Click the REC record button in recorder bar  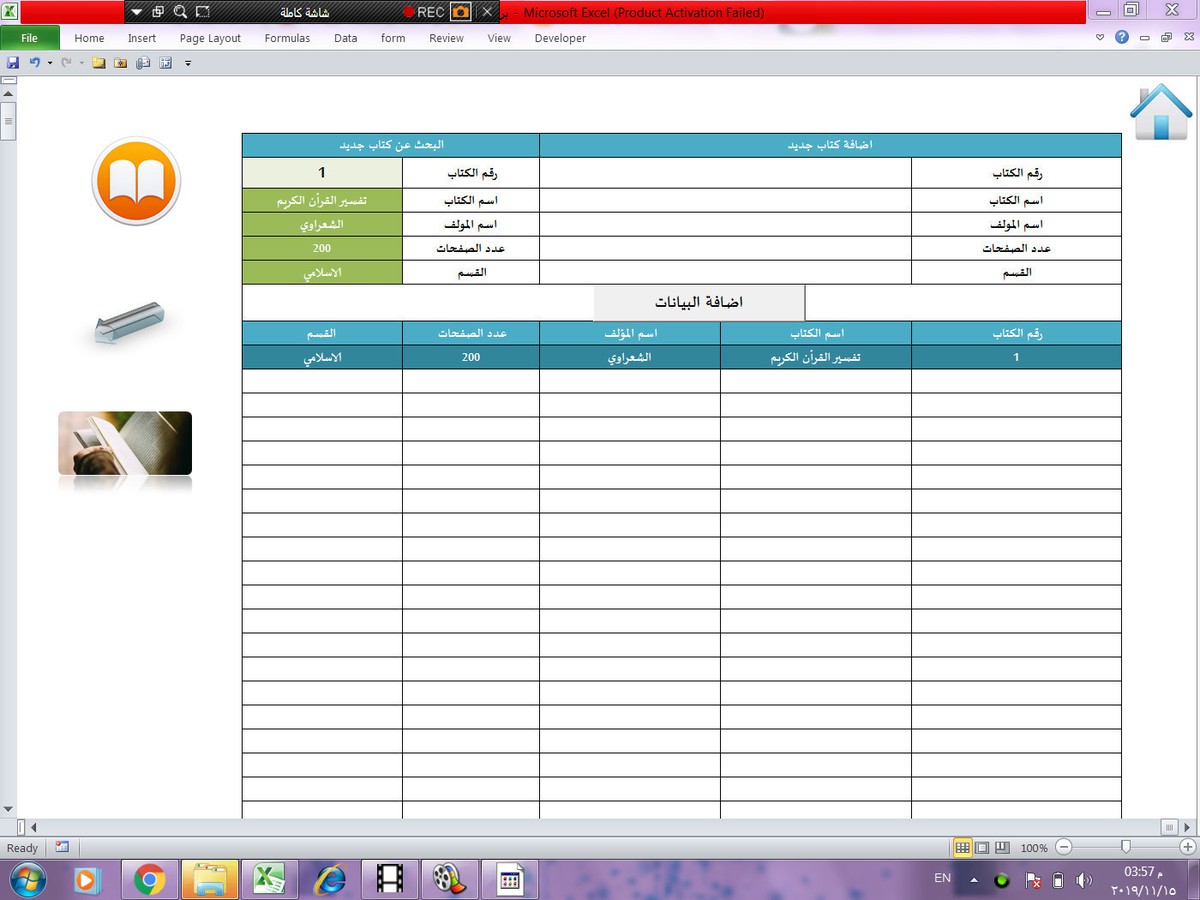tap(424, 12)
